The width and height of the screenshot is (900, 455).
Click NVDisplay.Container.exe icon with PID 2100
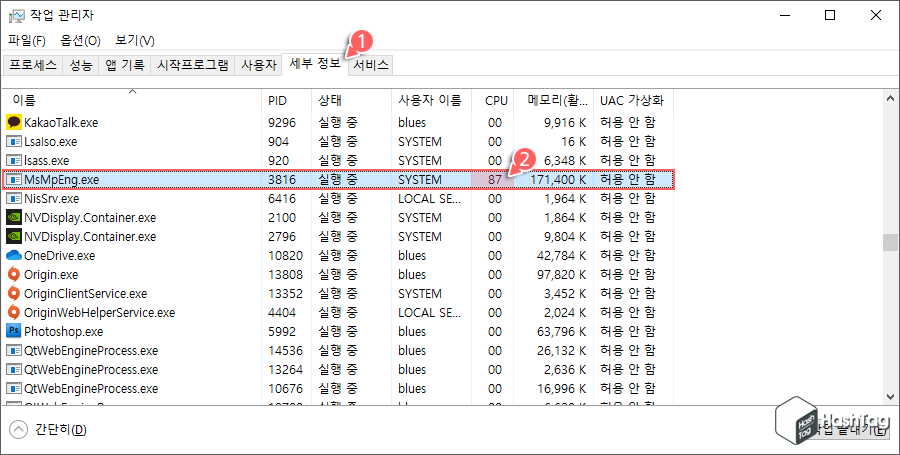[14, 217]
